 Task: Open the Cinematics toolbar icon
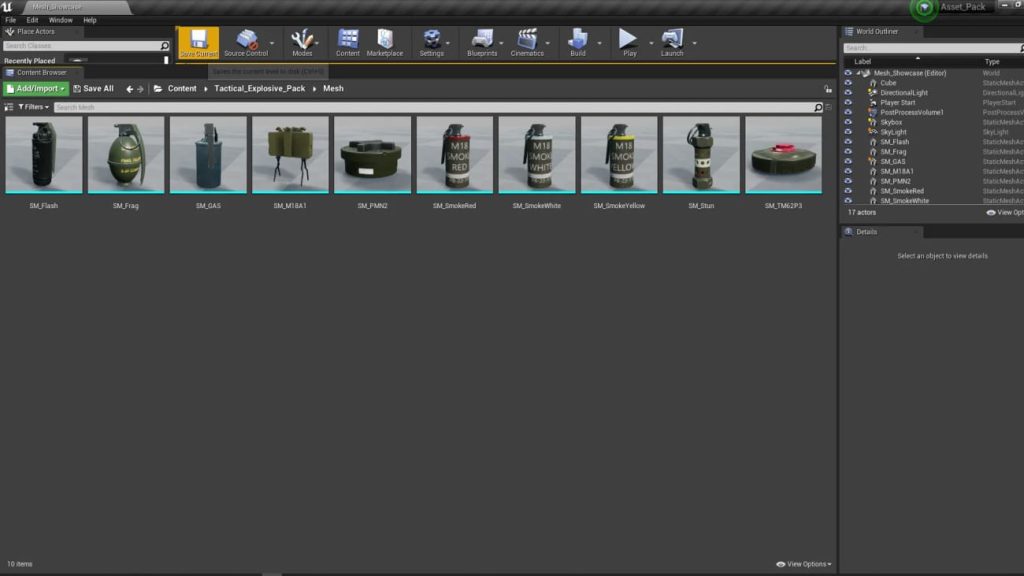point(527,41)
